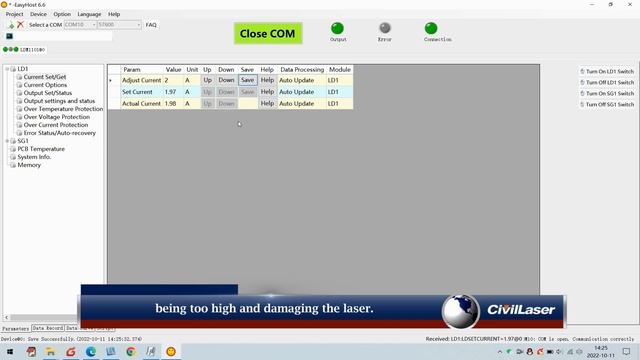Switch to the Parameters tab
The image size is (640, 360).
[16, 328]
